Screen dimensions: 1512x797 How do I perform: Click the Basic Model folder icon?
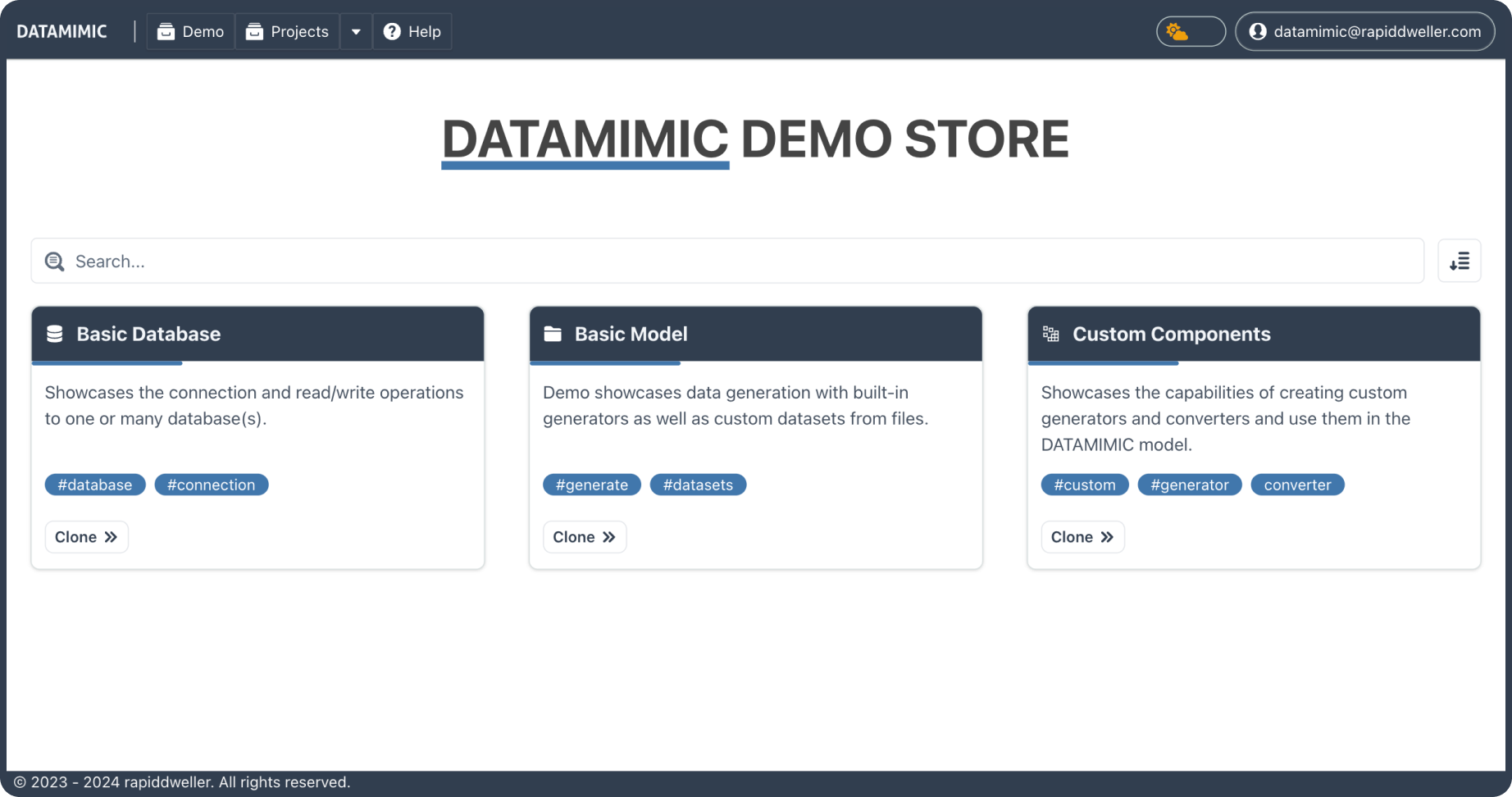pyautogui.click(x=553, y=334)
